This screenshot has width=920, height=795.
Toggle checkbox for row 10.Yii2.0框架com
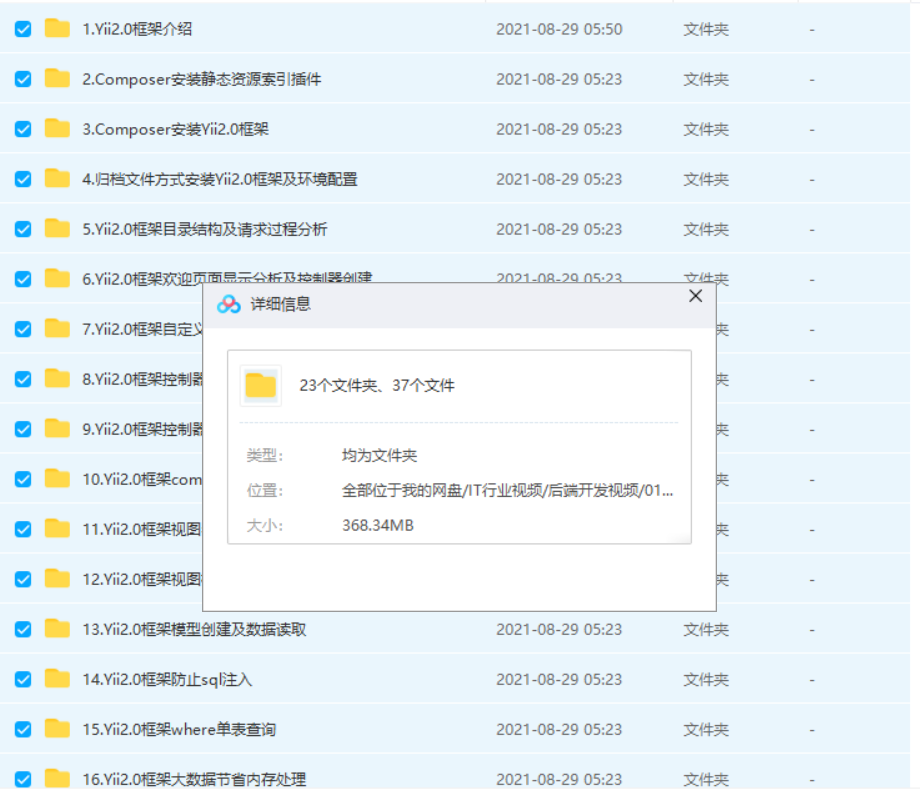(23, 479)
